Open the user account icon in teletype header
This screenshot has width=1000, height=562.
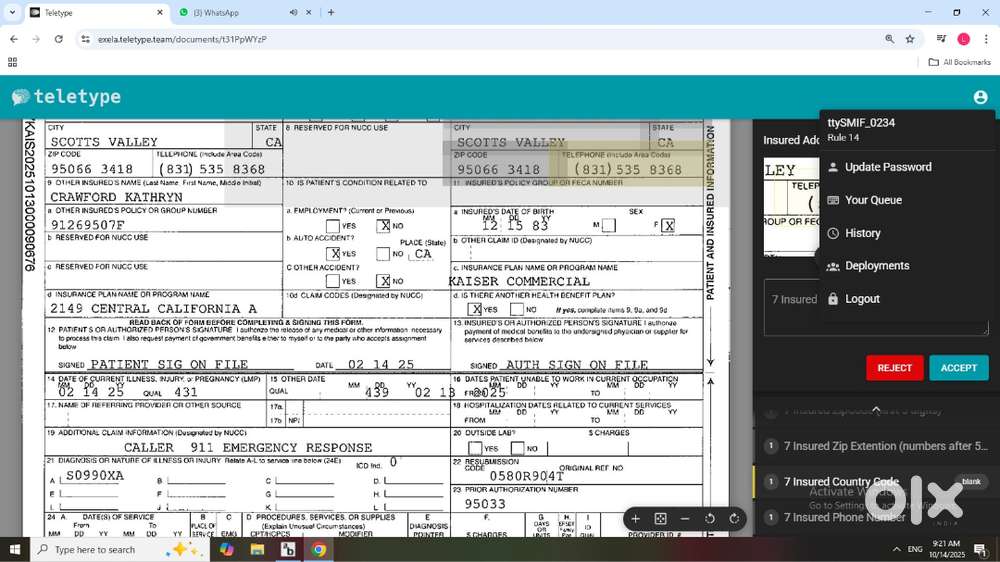pyautogui.click(x=980, y=97)
